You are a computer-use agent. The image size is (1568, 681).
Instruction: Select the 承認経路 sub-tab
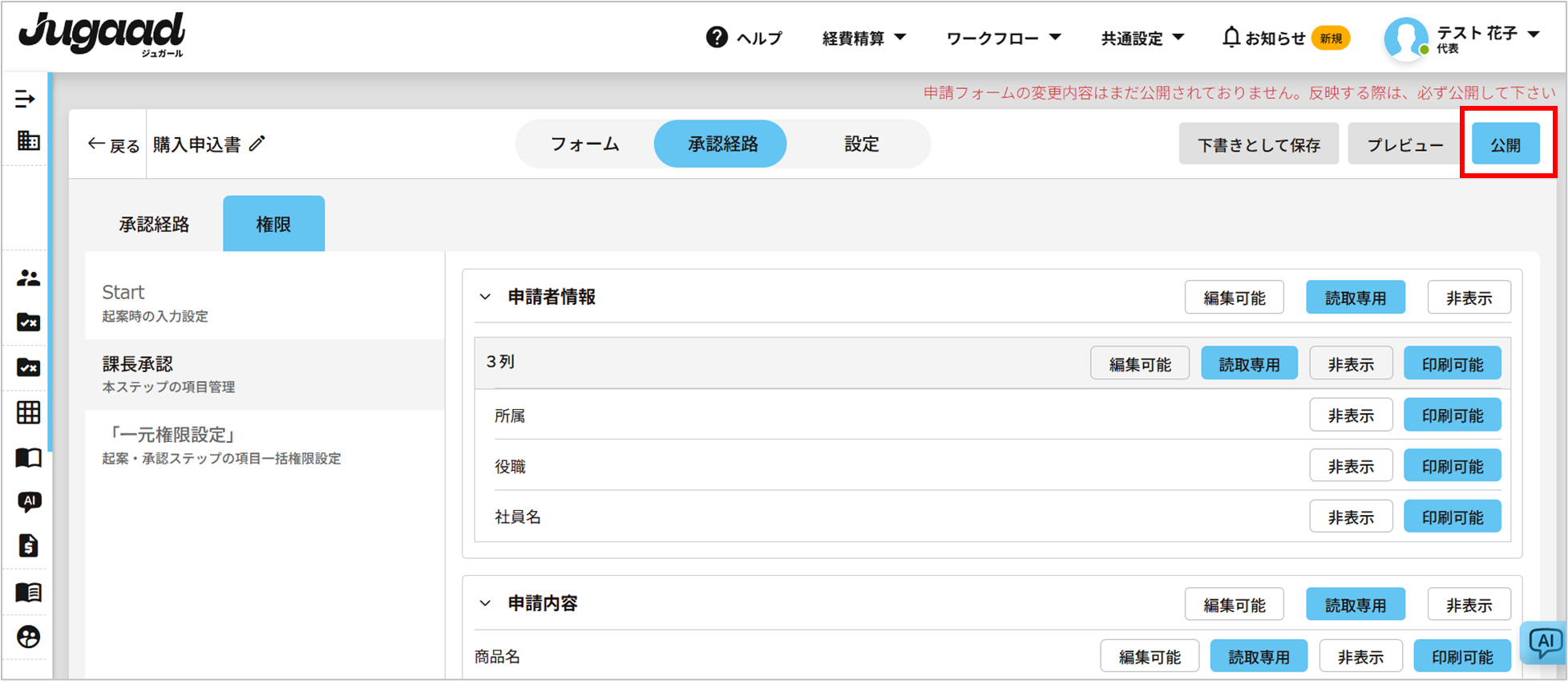[x=154, y=225]
